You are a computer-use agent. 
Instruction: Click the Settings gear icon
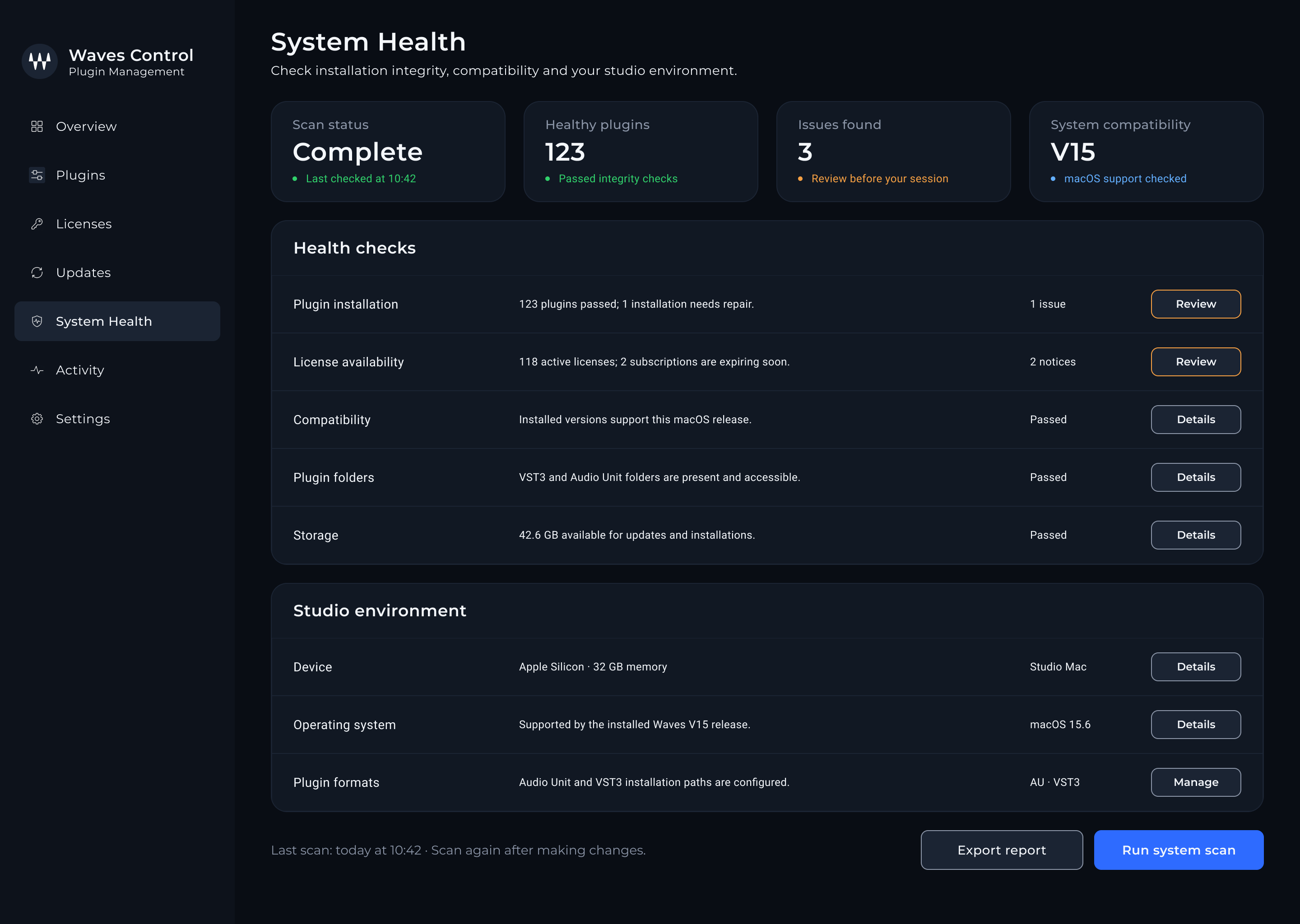coord(37,419)
